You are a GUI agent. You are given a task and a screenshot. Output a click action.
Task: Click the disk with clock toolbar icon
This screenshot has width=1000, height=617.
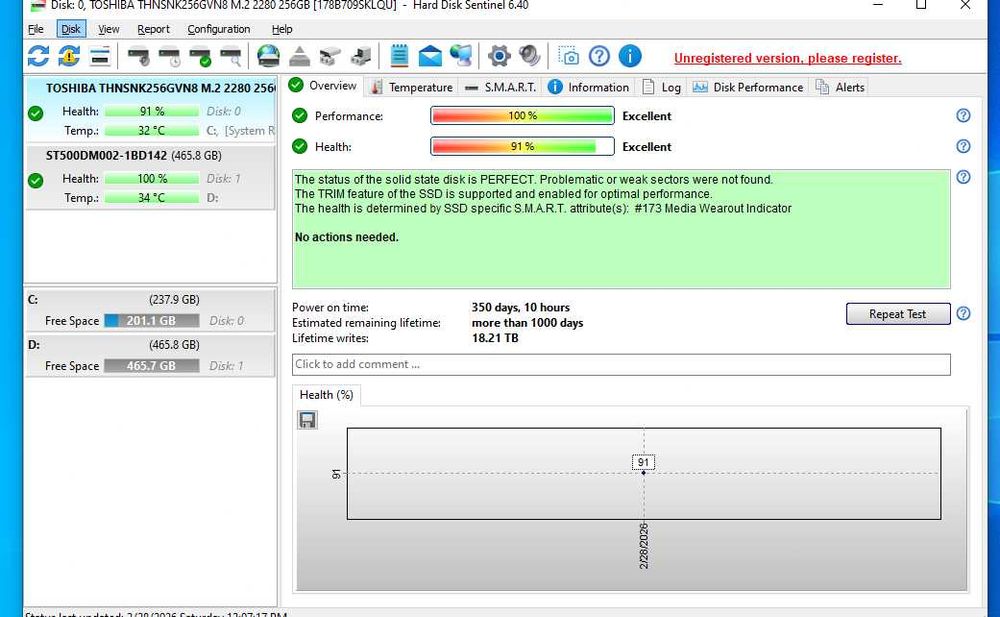[170, 57]
